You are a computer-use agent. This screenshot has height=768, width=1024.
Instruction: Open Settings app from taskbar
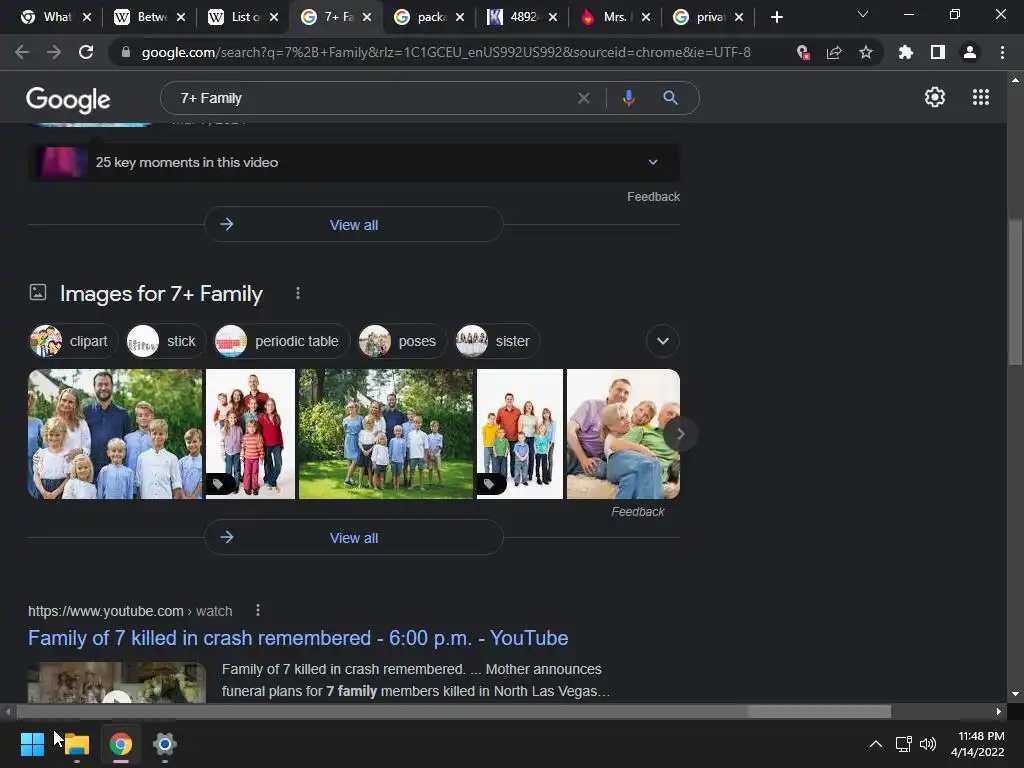[165, 744]
